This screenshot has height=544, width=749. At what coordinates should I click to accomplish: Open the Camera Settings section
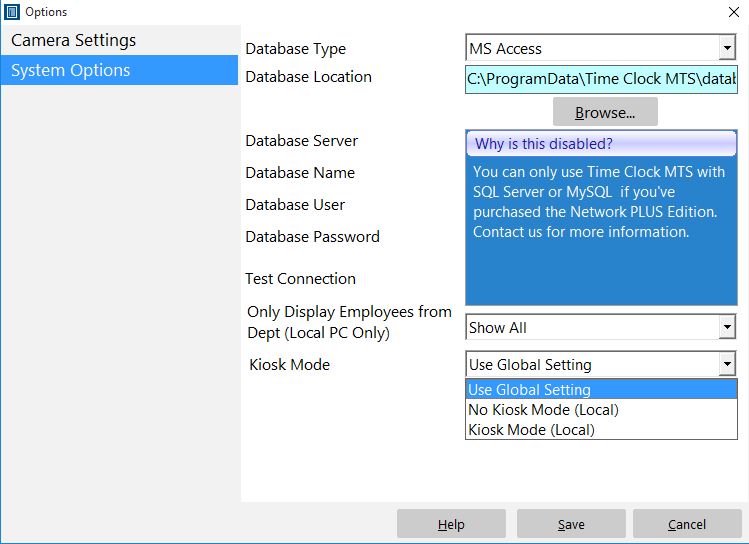(x=119, y=40)
